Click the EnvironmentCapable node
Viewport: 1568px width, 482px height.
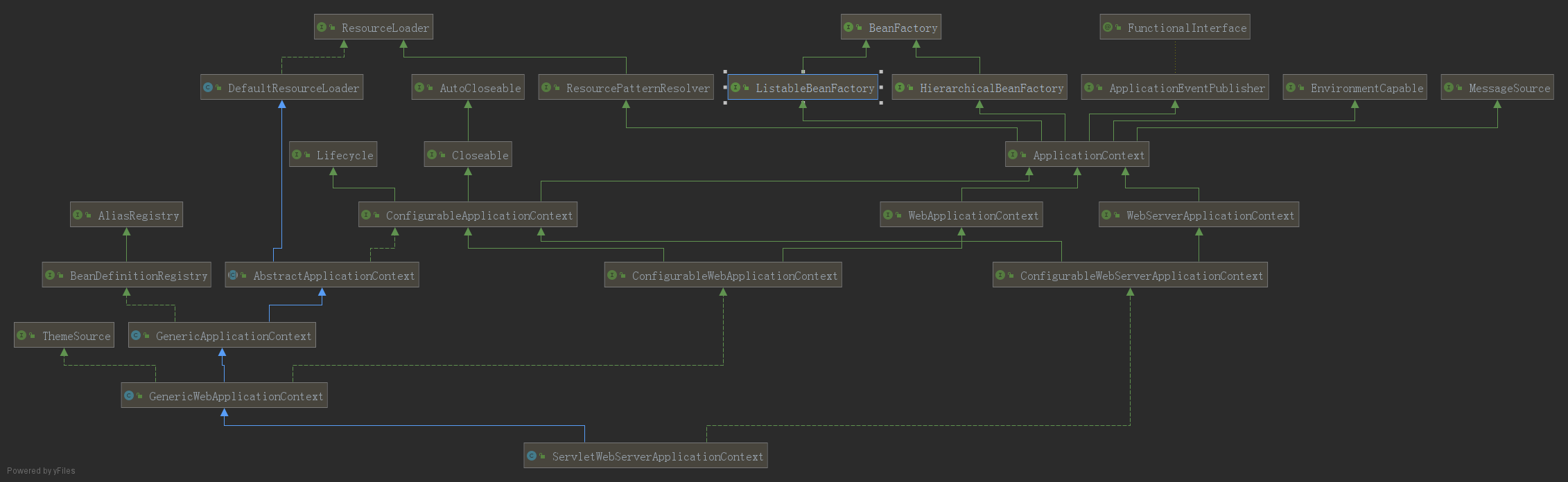[1354, 87]
